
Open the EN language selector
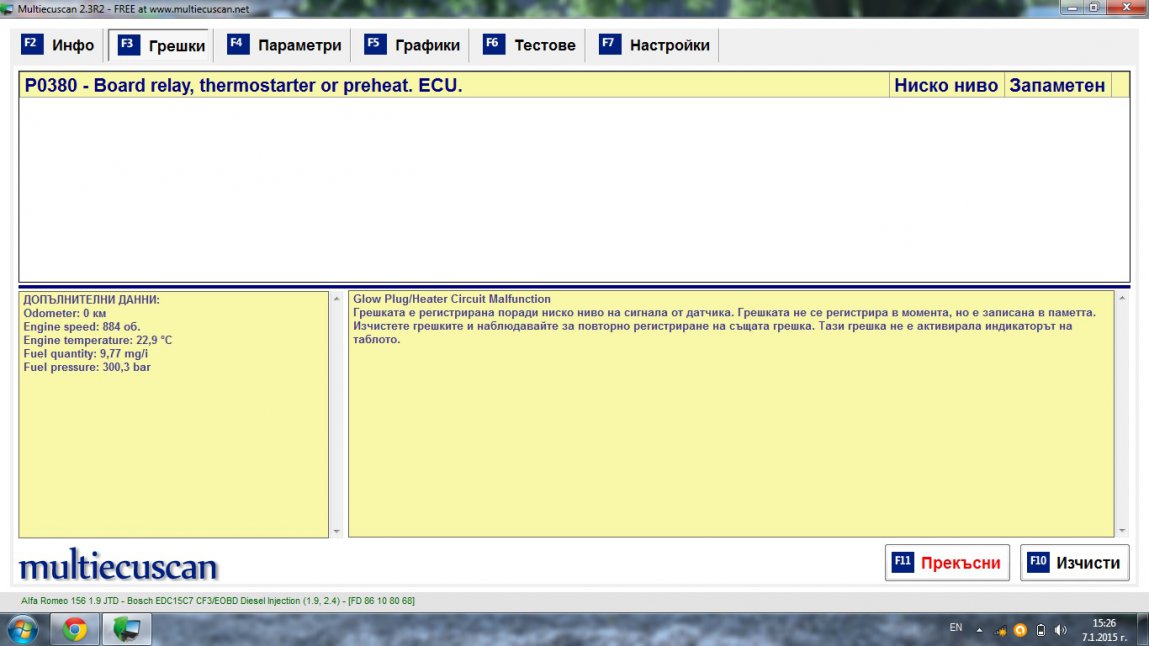point(956,628)
